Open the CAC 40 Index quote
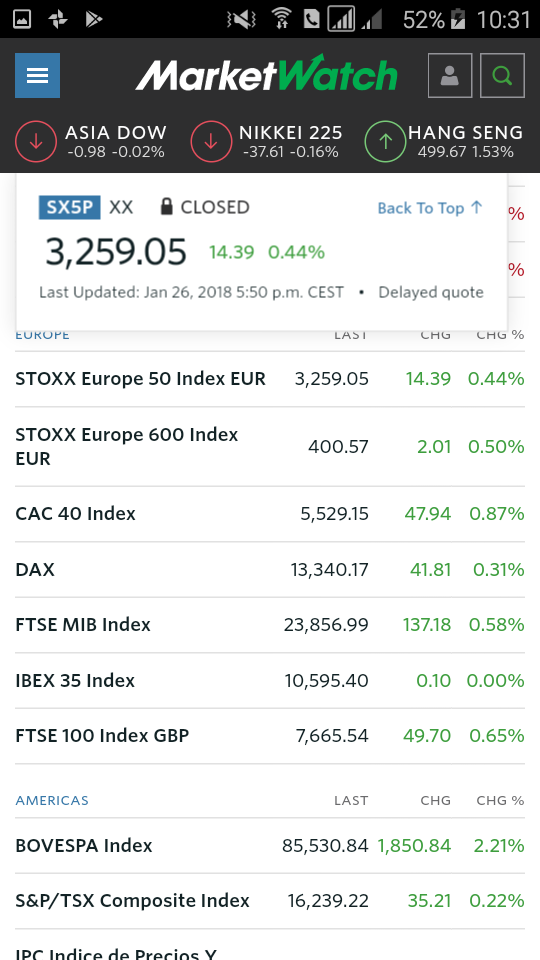 tap(270, 514)
